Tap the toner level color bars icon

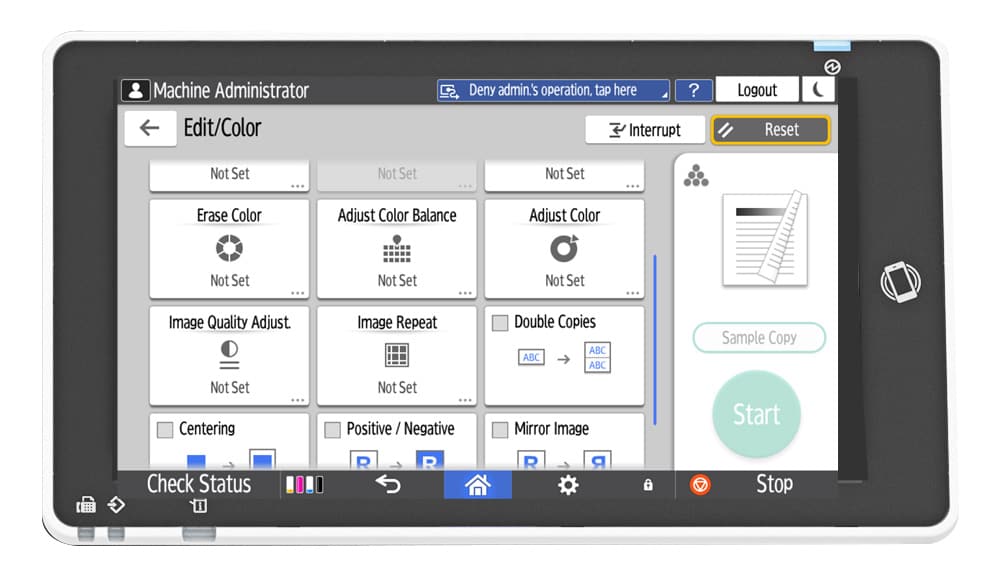coord(304,485)
